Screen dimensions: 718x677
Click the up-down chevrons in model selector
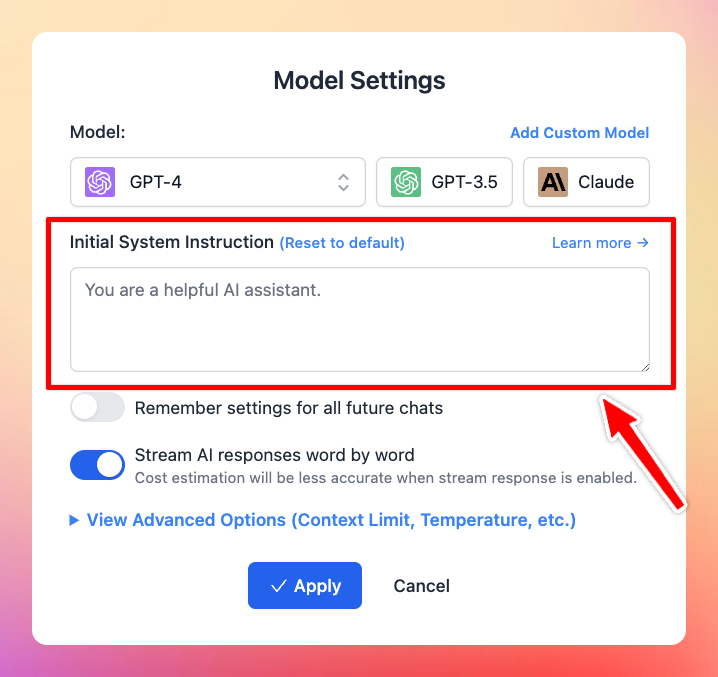point(343,182)
